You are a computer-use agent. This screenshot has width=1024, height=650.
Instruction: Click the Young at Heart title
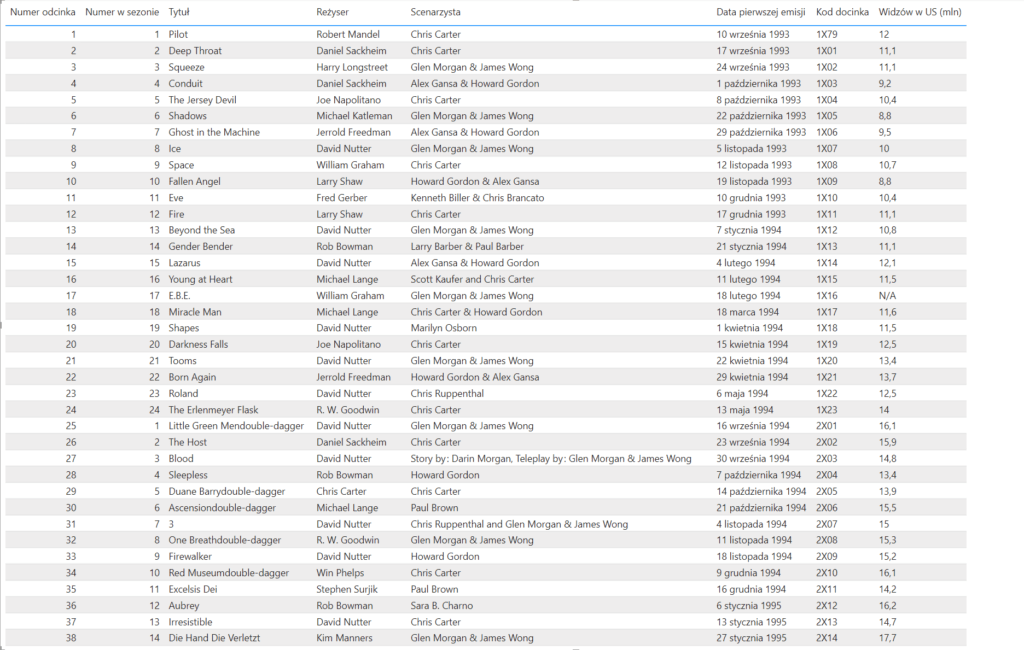pos(200,280)
